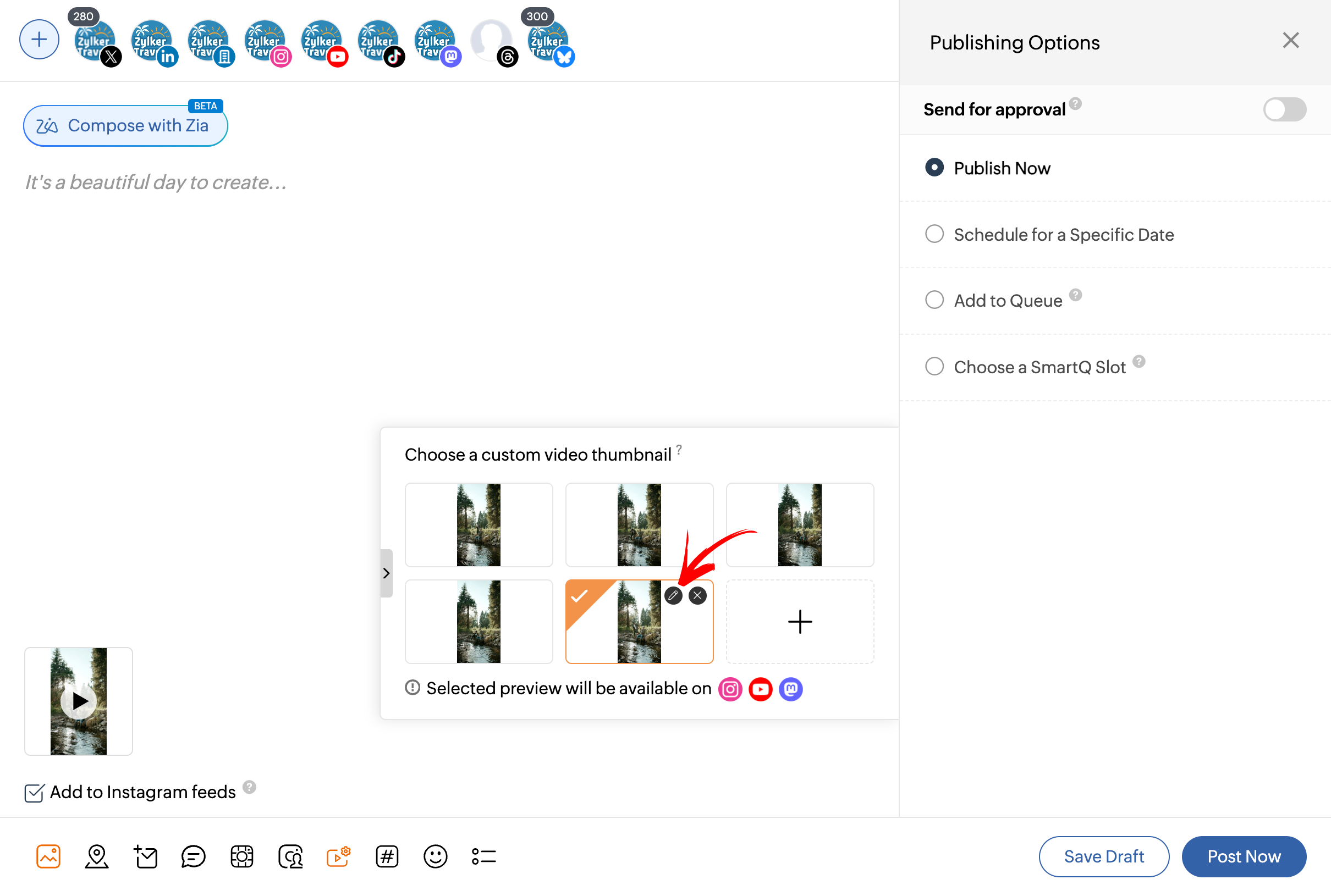
Task: Select the Zylker Travel LinkedIn channel
Action: pyautogui.click(x=152, y=41)
